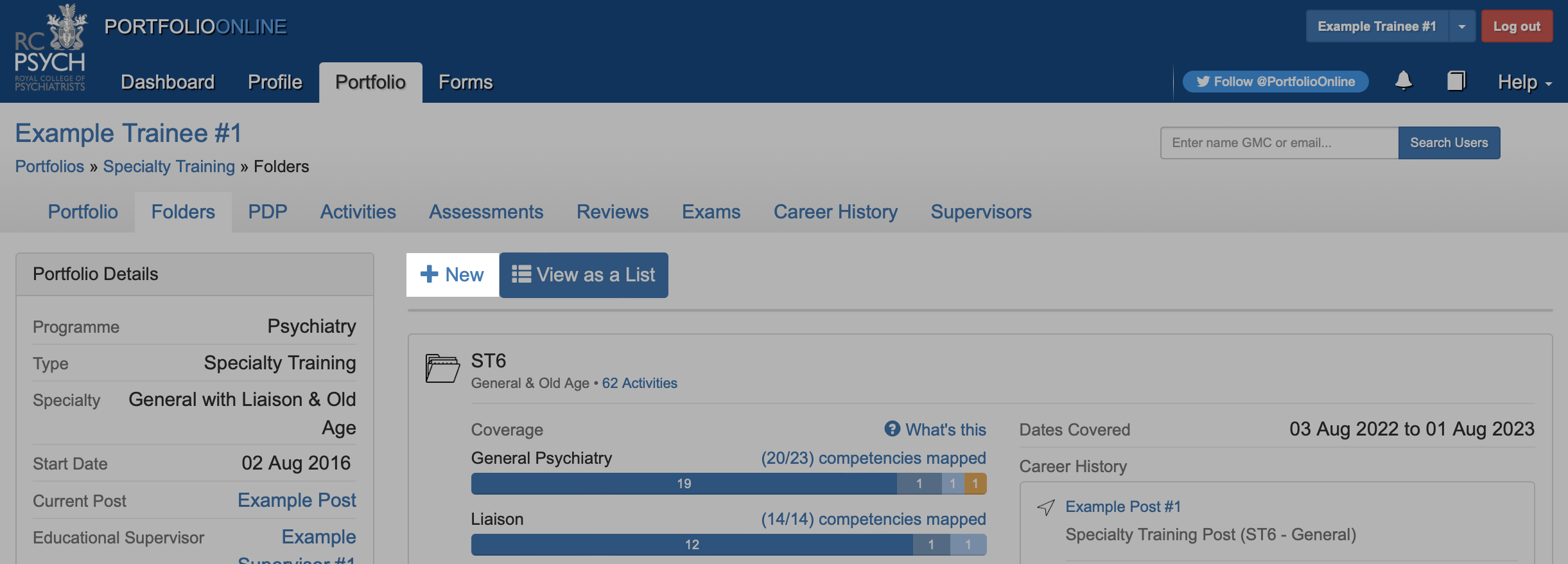Select the Folders sub-tab
Viewport: 1568px width, 564px height.
point(183,212)
